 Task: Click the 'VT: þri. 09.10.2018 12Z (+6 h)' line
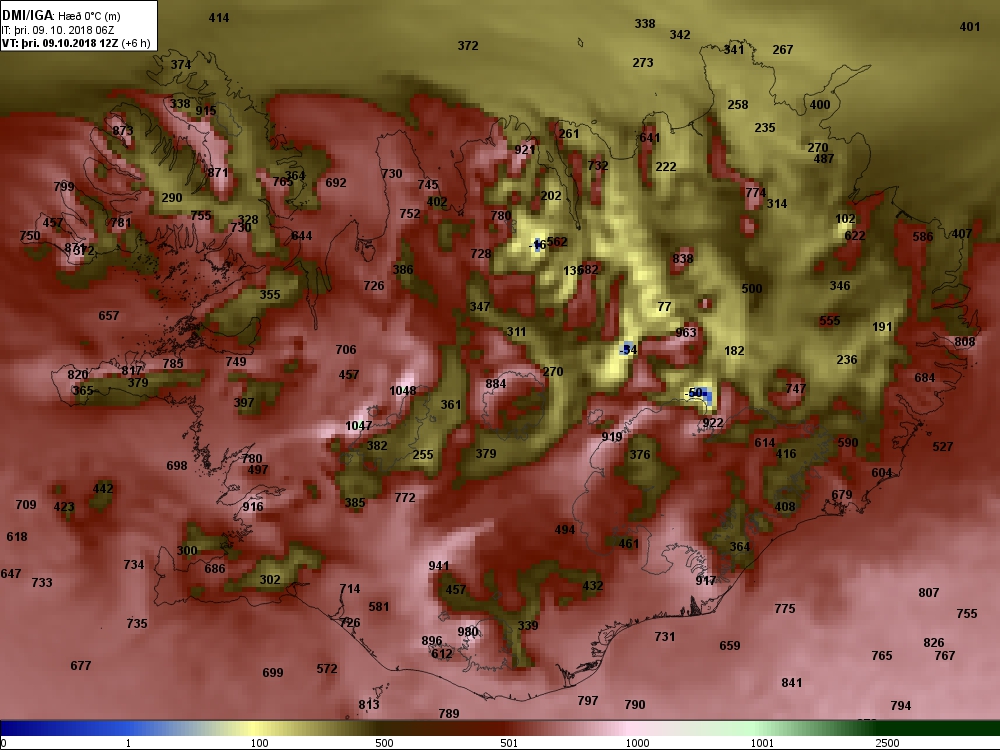[x=76, y=43]
